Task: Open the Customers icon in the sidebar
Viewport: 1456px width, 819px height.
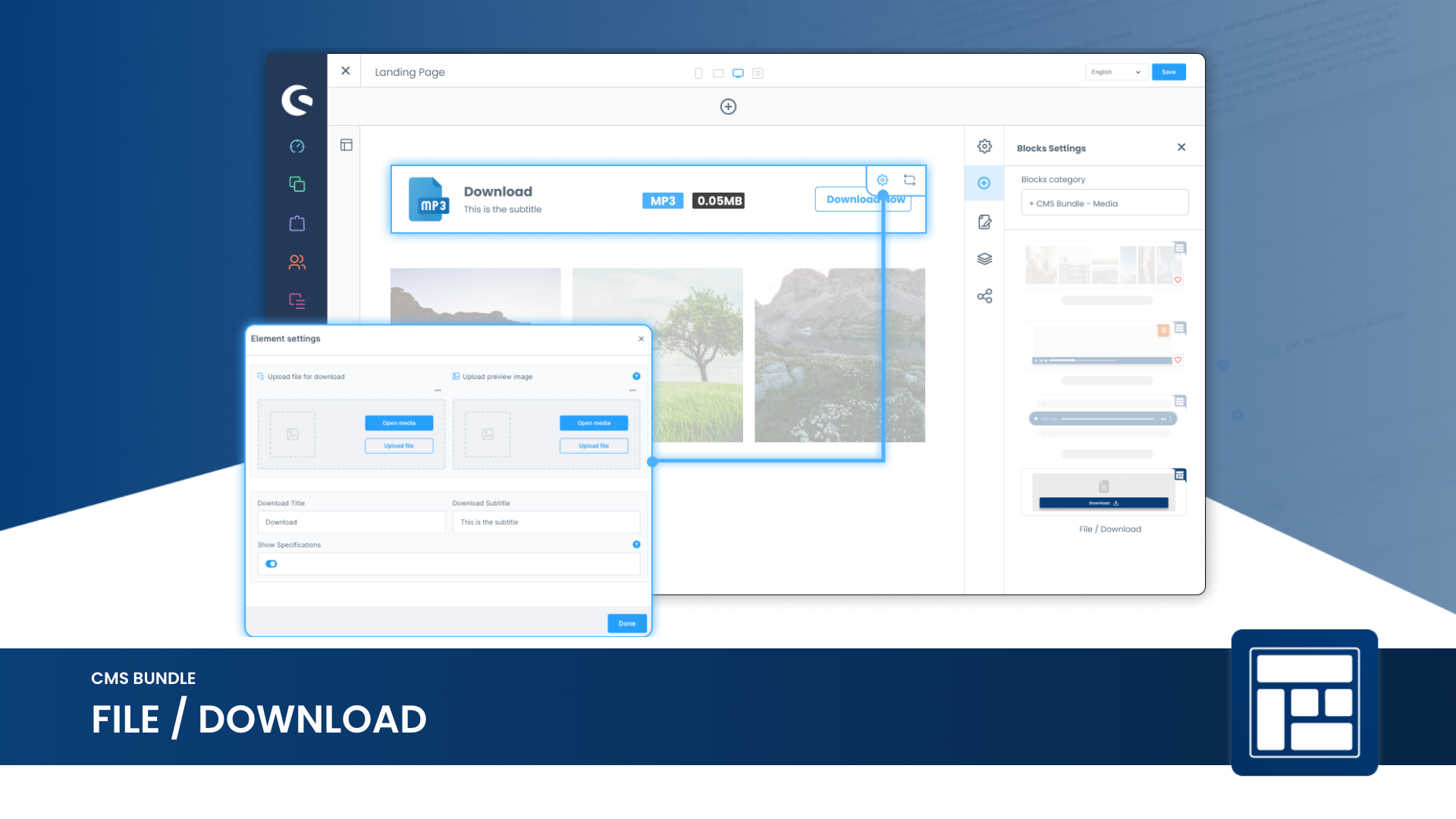Action: coord(297,262)
